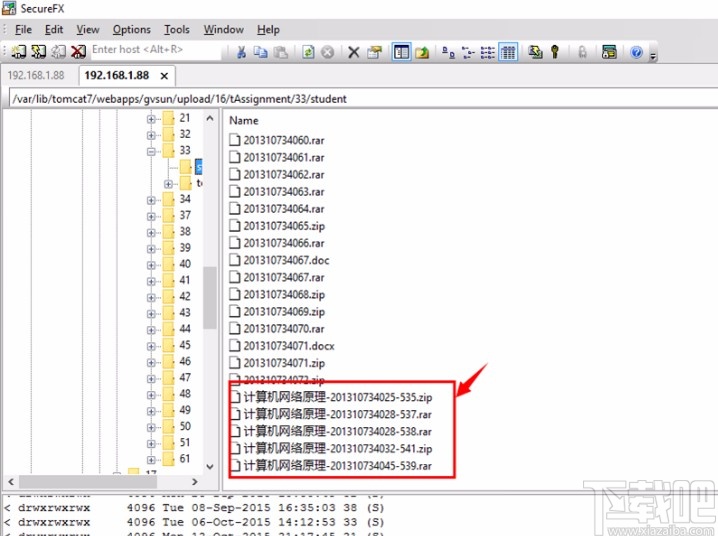
Task: Collapse folder 33 in the tree
Action: [x=151, y=152]
